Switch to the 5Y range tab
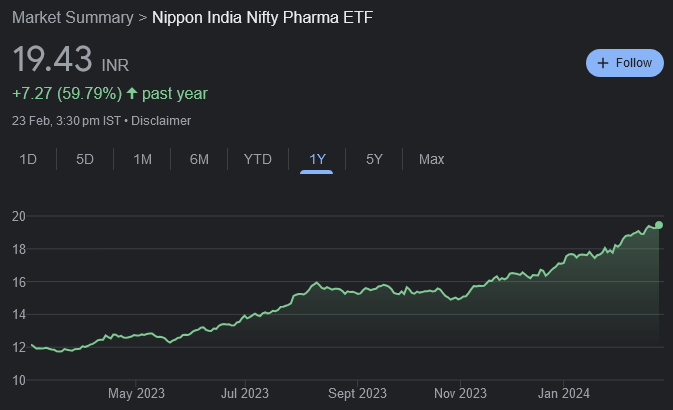This screenshot has width=673, height=410. pyautogui.click(x=374, y=159)
